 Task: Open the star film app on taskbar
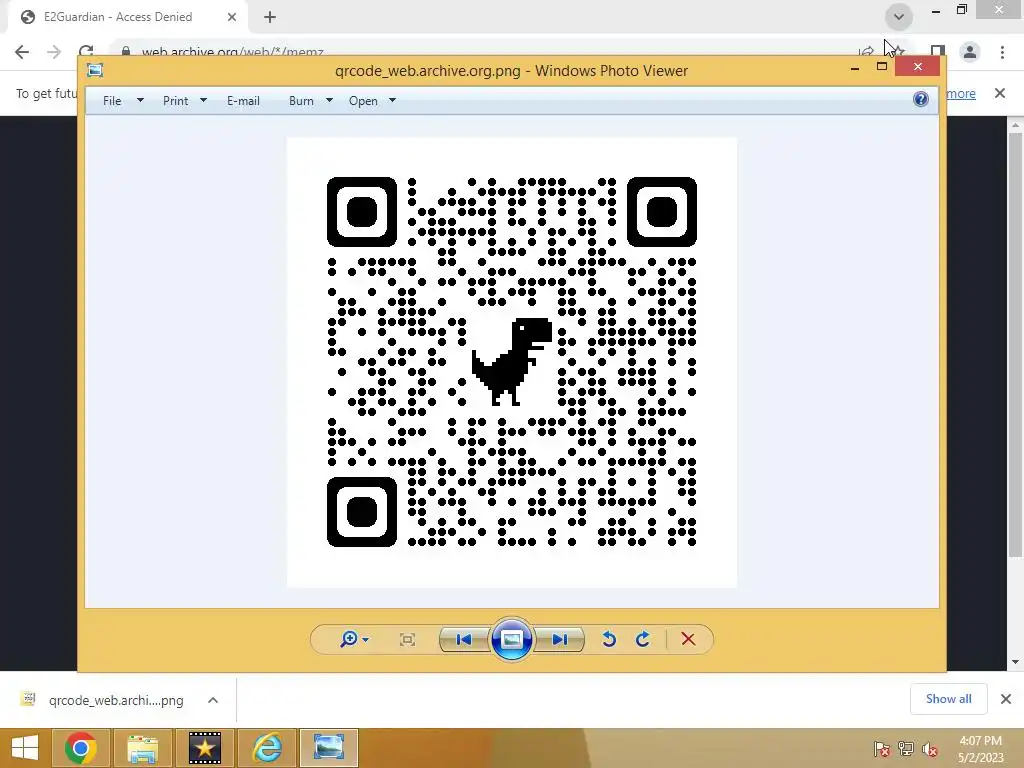[x=204, y=748]
